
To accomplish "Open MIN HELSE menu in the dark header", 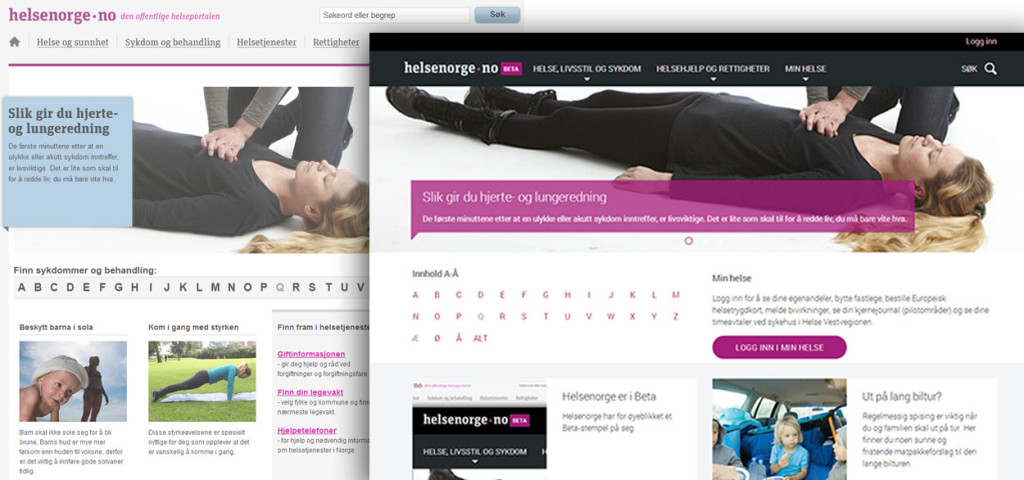I will (805, 69).
